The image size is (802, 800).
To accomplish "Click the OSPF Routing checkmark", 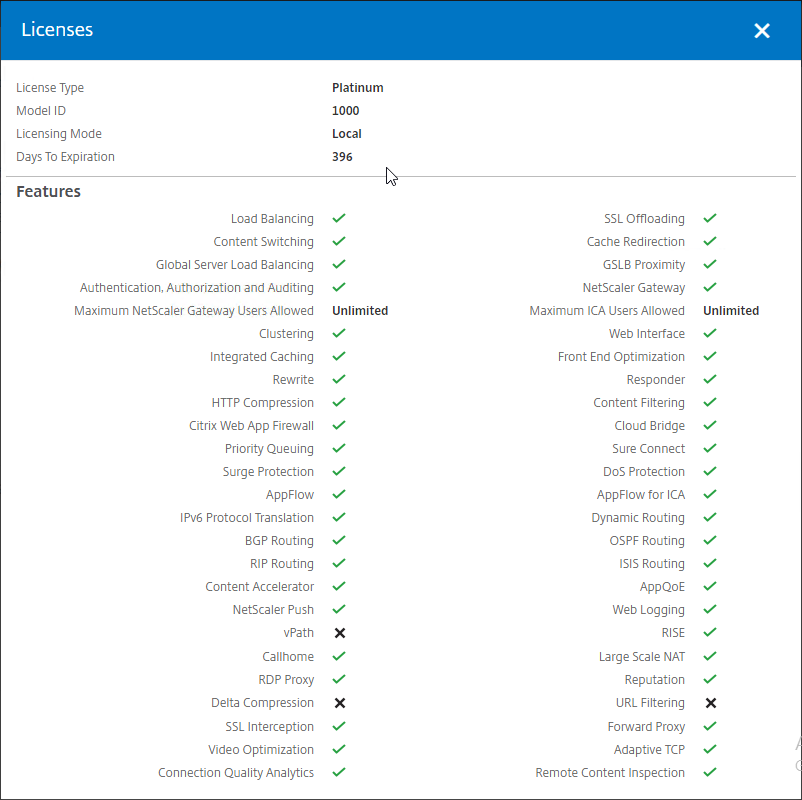I will point(710,541).
